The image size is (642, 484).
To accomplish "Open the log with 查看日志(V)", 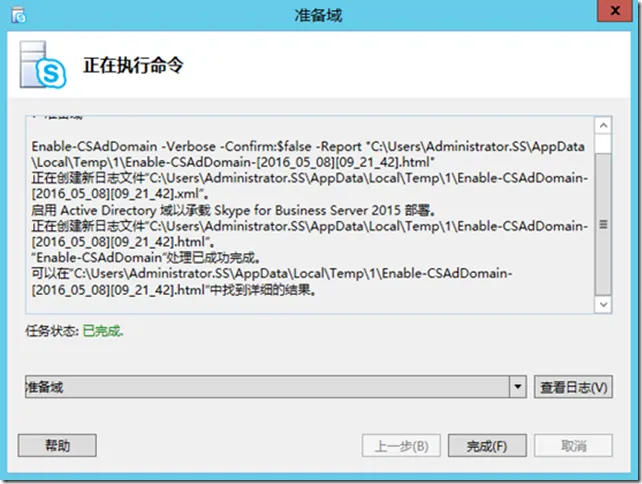I will pos(573,387).
